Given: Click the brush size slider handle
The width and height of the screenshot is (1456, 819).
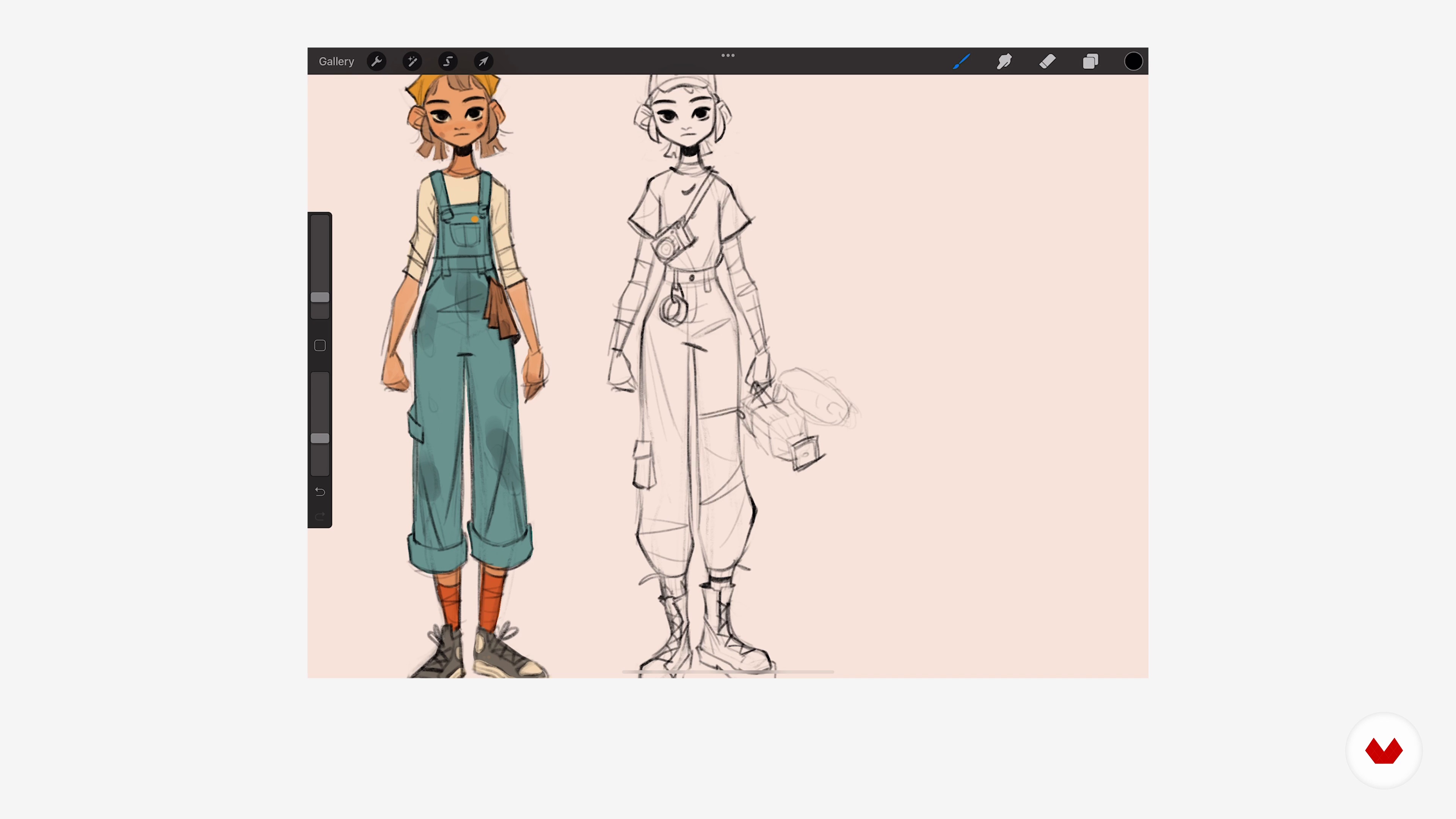Looking at the screenshot, I should (320, 297).
